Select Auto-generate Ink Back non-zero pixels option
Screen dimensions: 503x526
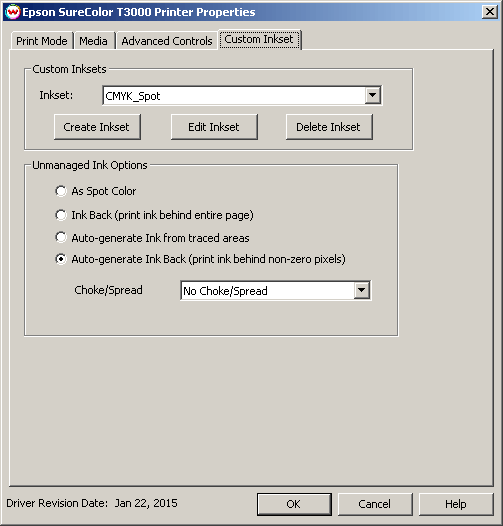(200, 259)
